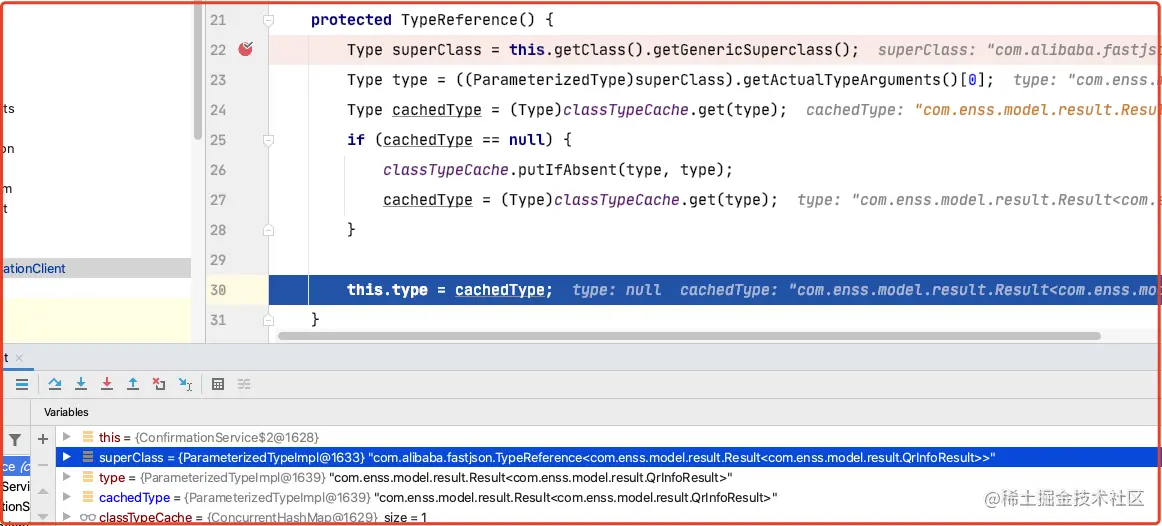Click line number 24 in the gutter
This screenshot has height=526, width=1162.
point(217,110)
